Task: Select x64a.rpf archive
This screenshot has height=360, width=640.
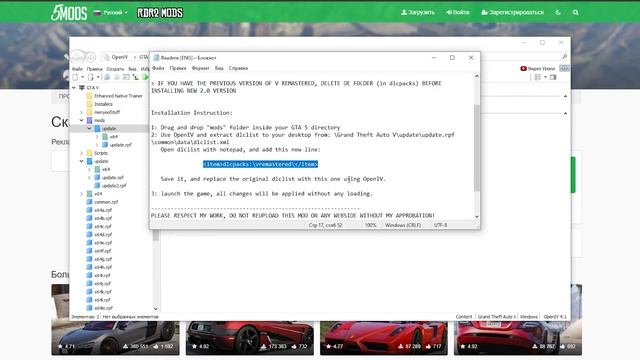Action: tap(103, 210)
